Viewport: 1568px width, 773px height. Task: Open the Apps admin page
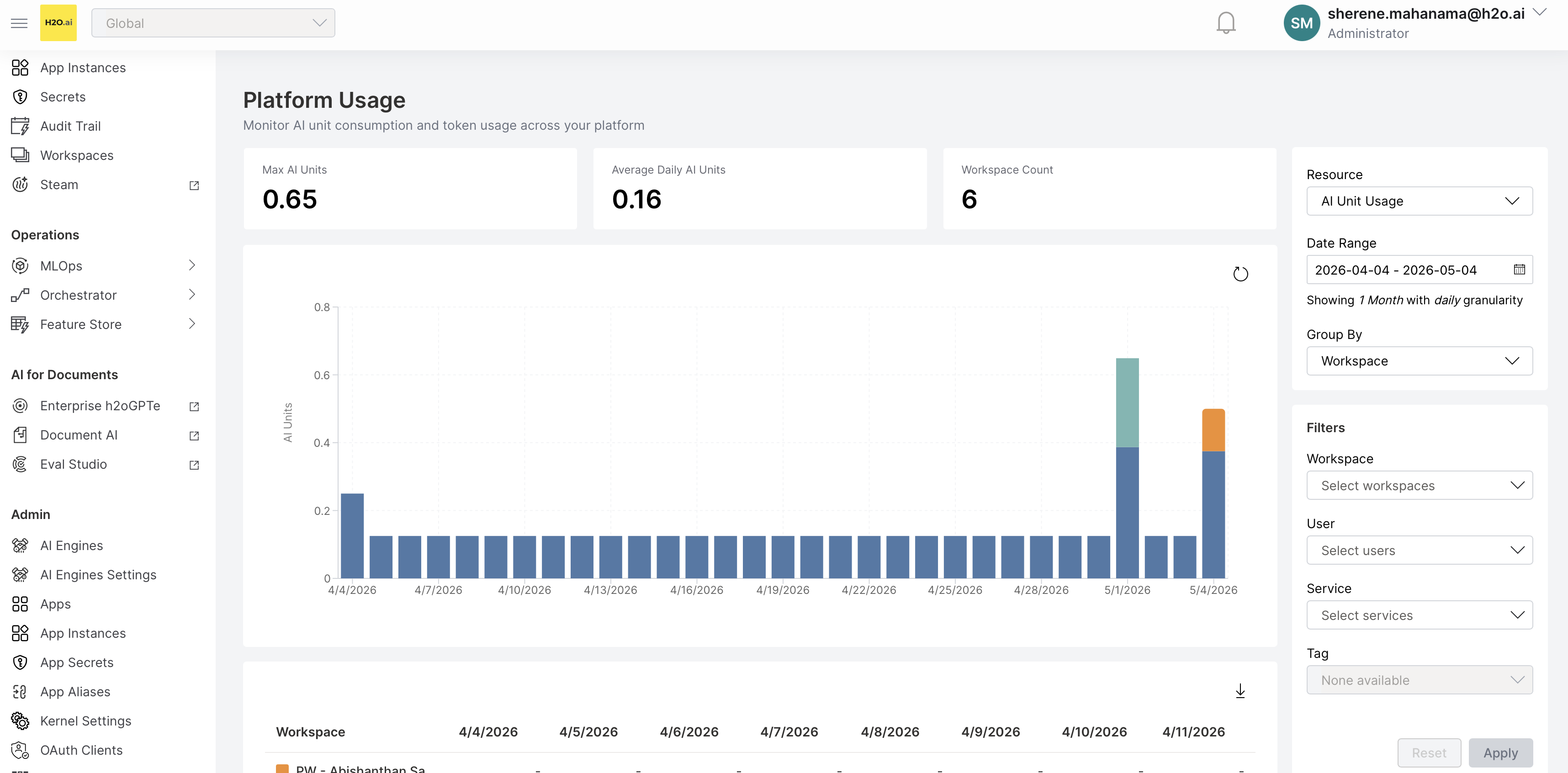click(x=55, y=604)
